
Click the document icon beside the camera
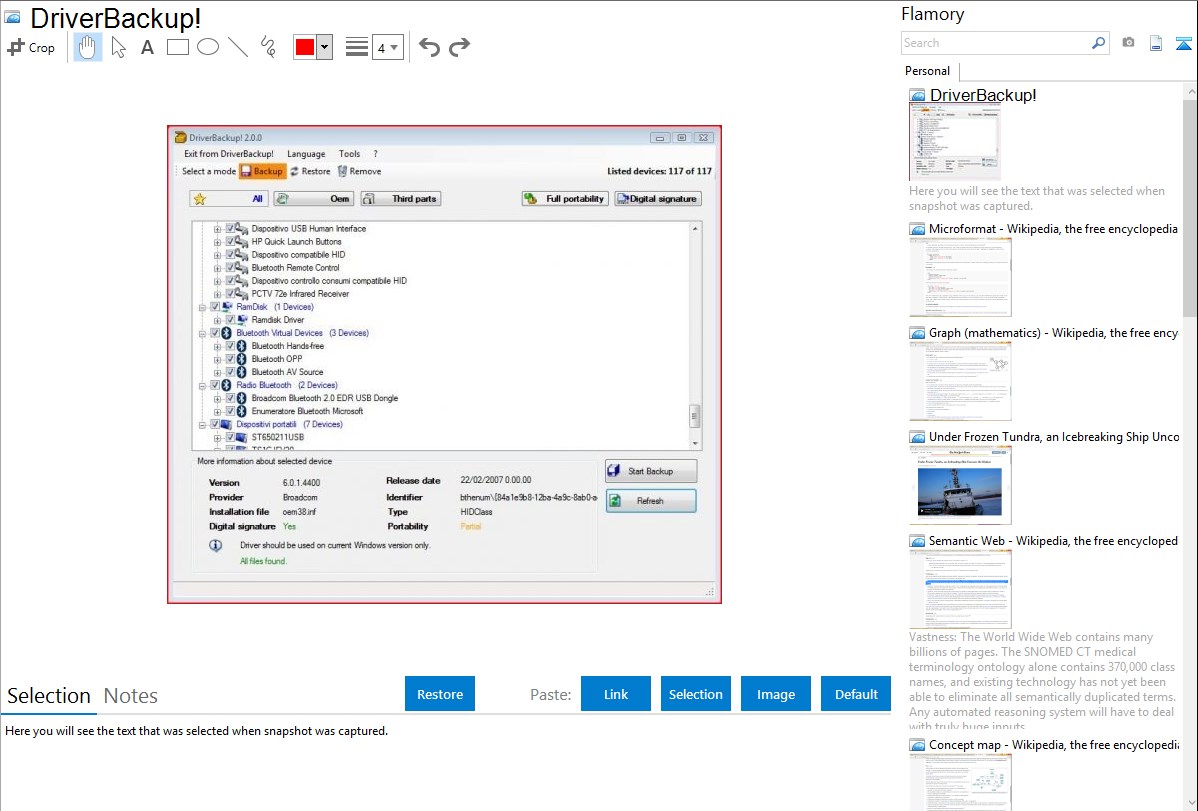pos(1156,43)
